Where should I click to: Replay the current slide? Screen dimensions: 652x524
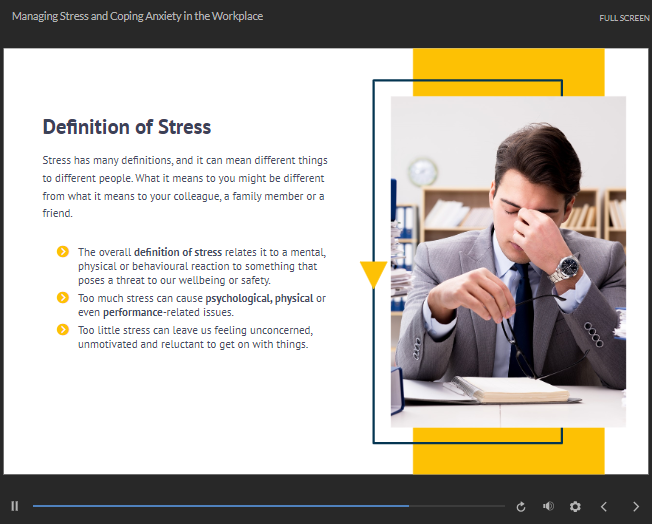click(521, 507)
